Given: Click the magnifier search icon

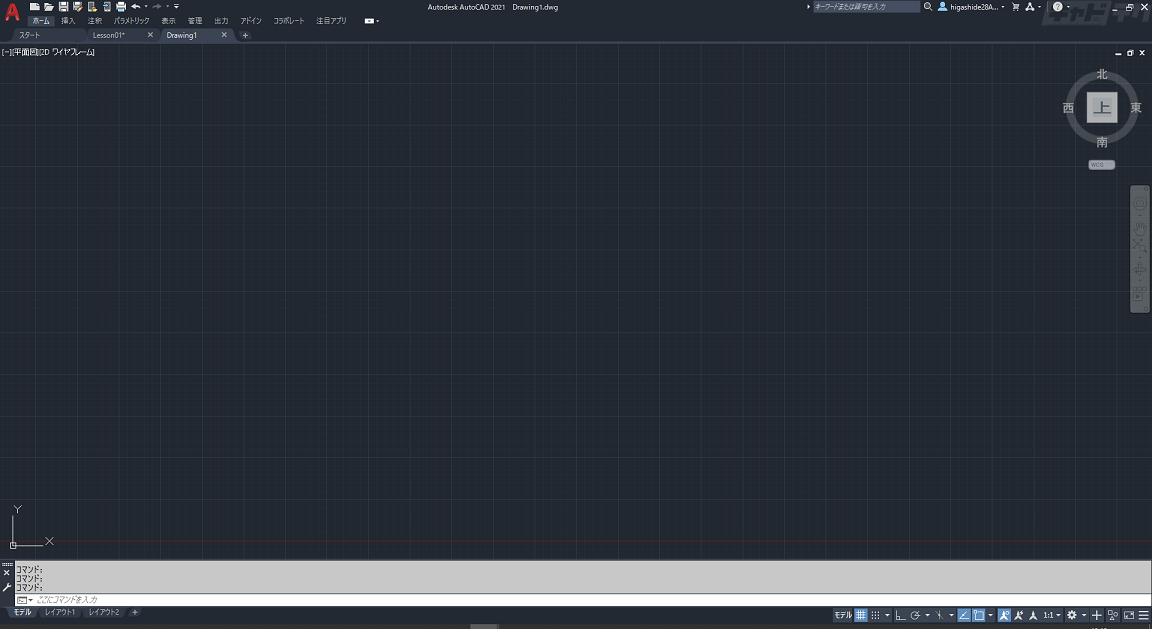Looking at the screenshot, I should (x=928, y=7).
